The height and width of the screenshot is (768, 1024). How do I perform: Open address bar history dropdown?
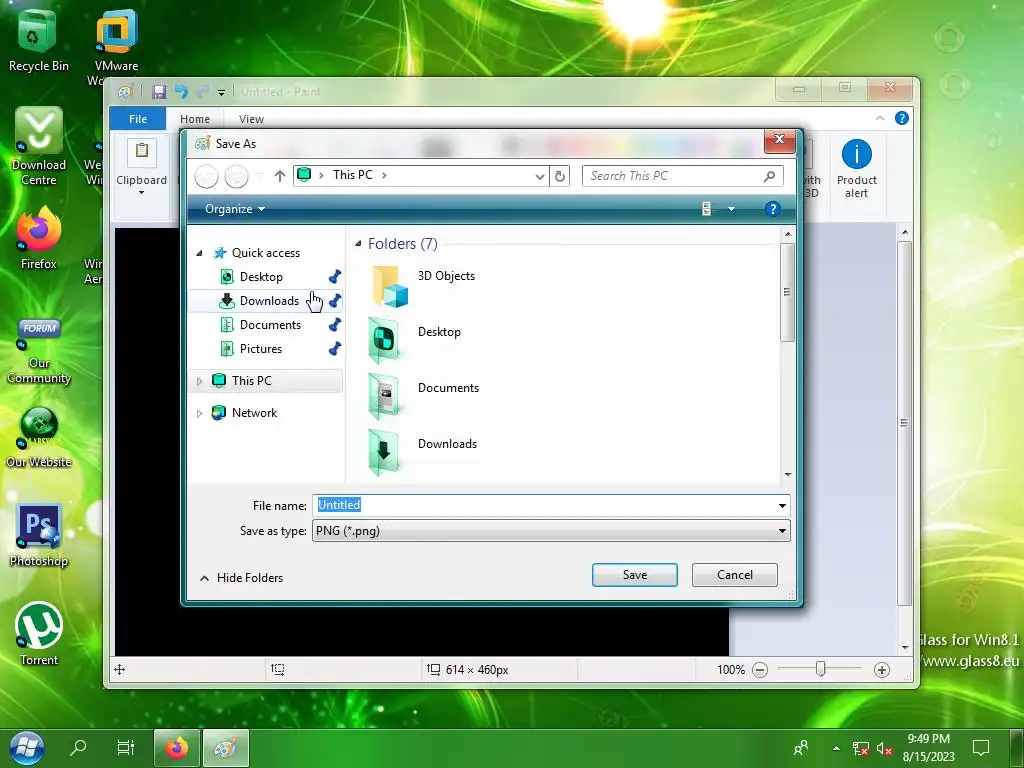click(x=539, y=176)
